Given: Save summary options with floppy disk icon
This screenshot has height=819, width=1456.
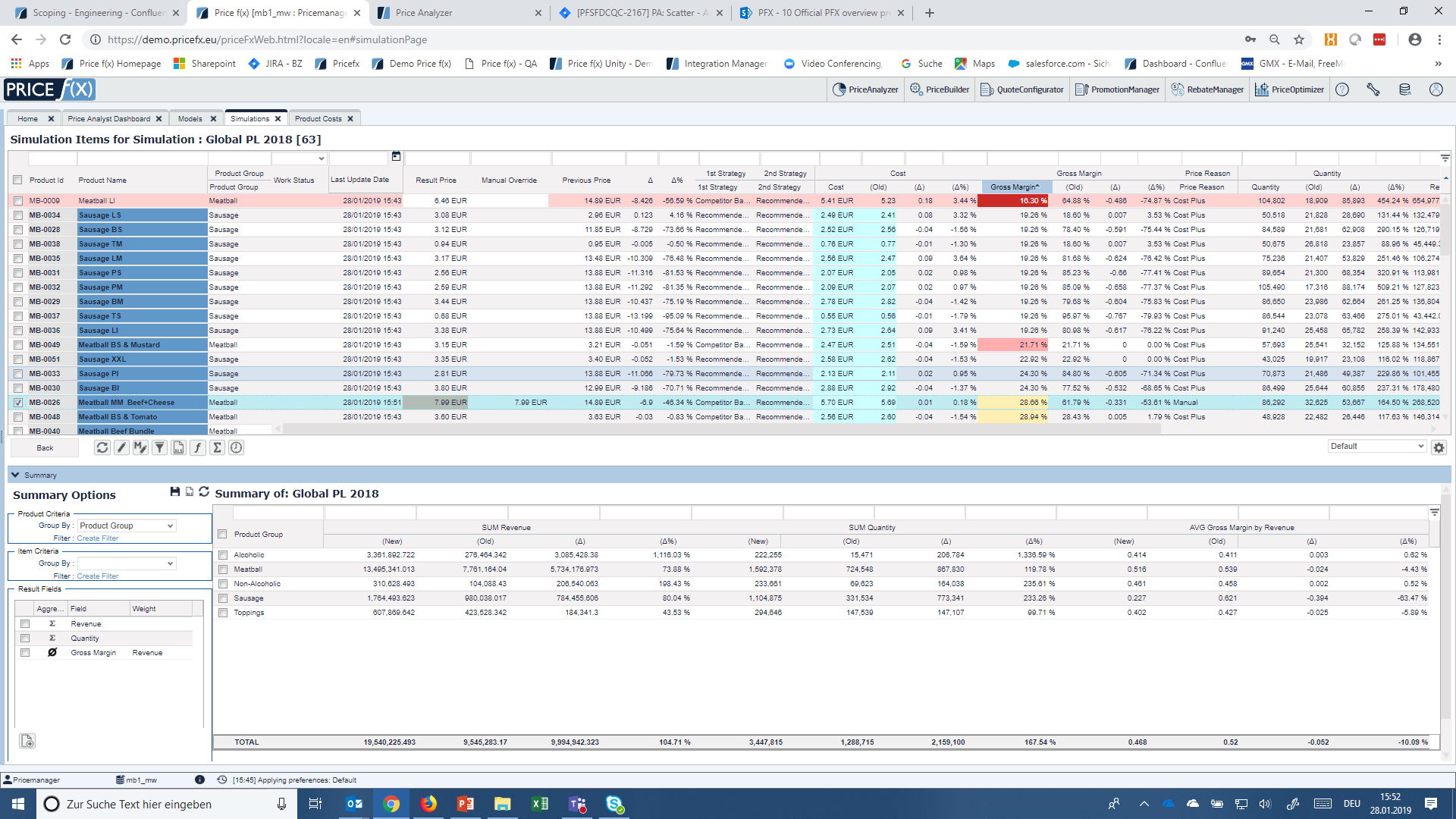Looking at the screenshot, I should point(175,491).
